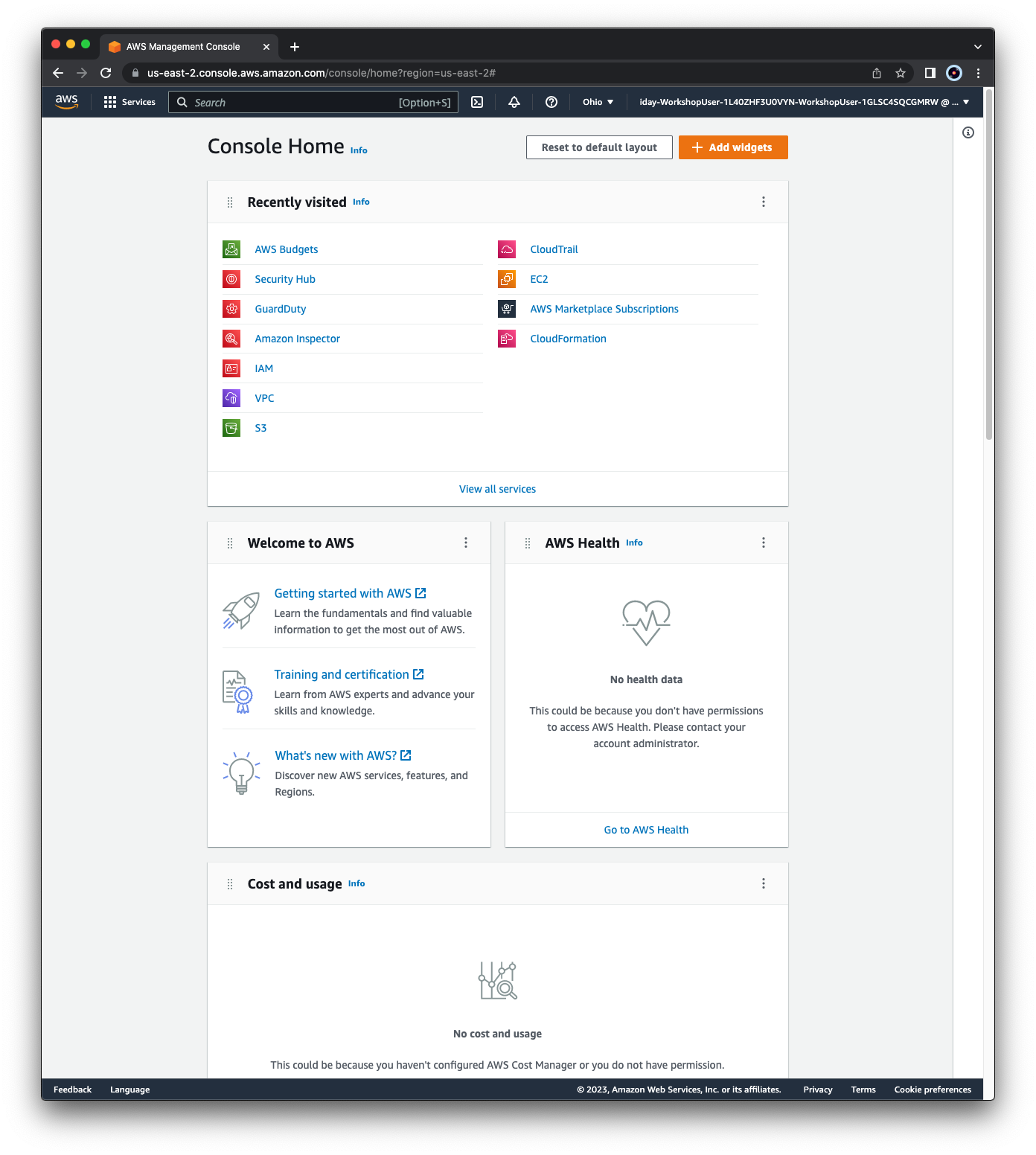Viewport: 1036px width, 1155px height.
Task: Grab the Welcome to AWS drag handle
Action: pyautogui.click(x=230, y=543)
